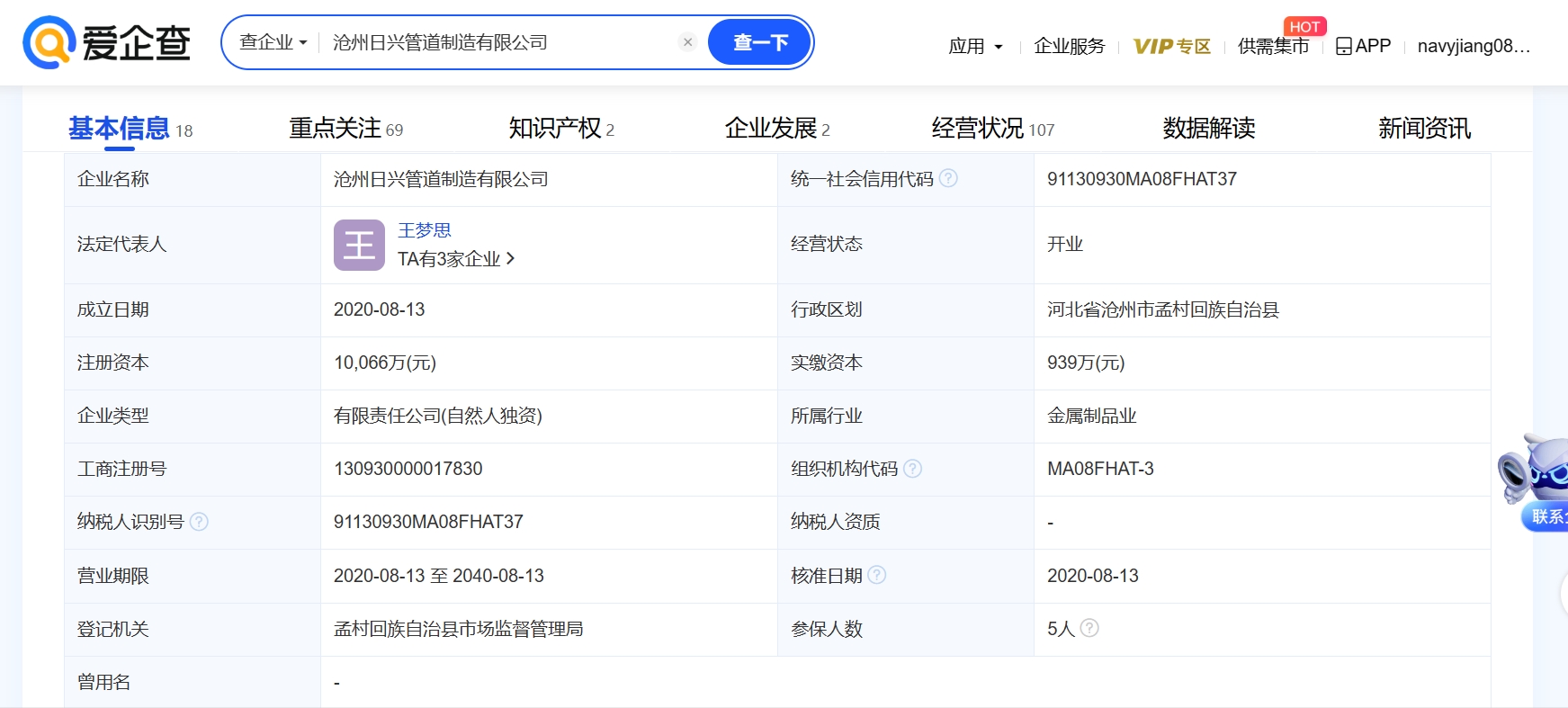Select the 金属制品业 industry value
The image size is (1568, 708).
tap(1092, 416)
